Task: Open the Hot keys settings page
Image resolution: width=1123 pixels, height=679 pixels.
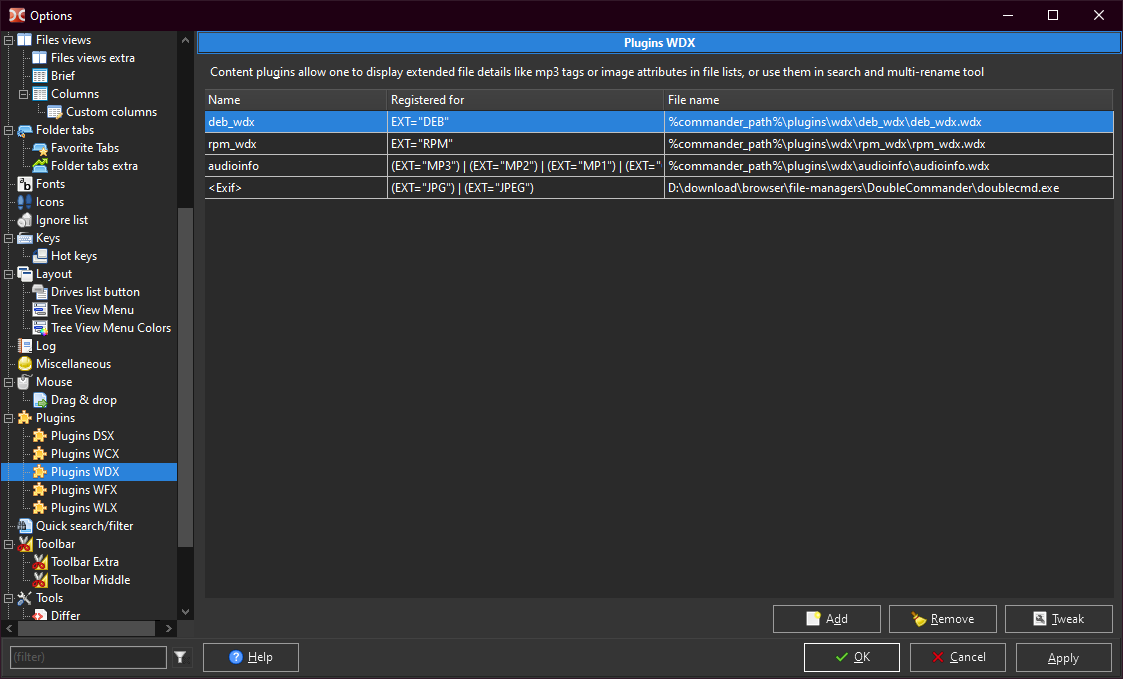Action: 73,256
